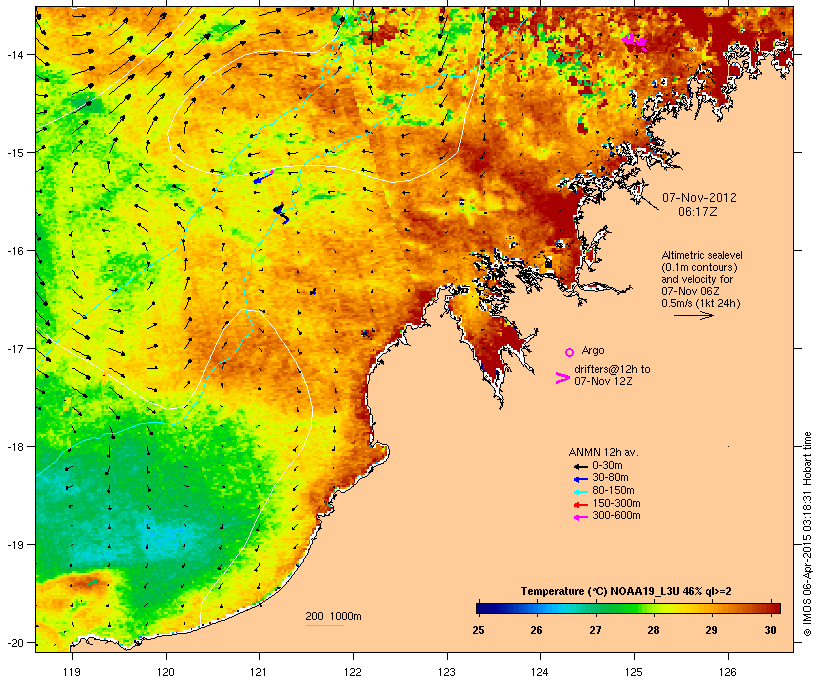Click the magenta Argo circle legend marker
820x680 pixels.
[570, 352]
